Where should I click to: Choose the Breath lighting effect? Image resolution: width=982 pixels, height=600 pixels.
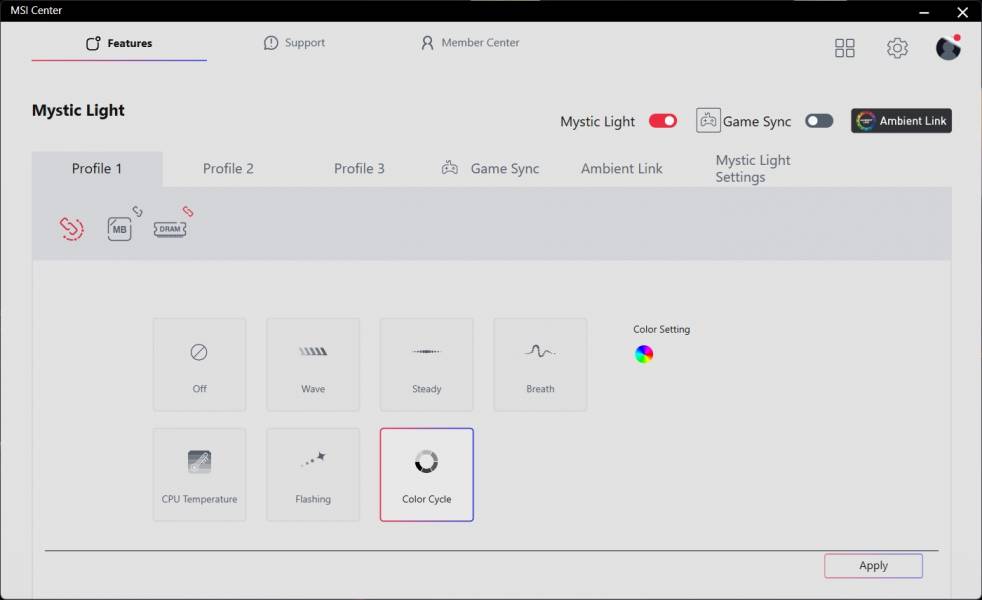(540, 365)
